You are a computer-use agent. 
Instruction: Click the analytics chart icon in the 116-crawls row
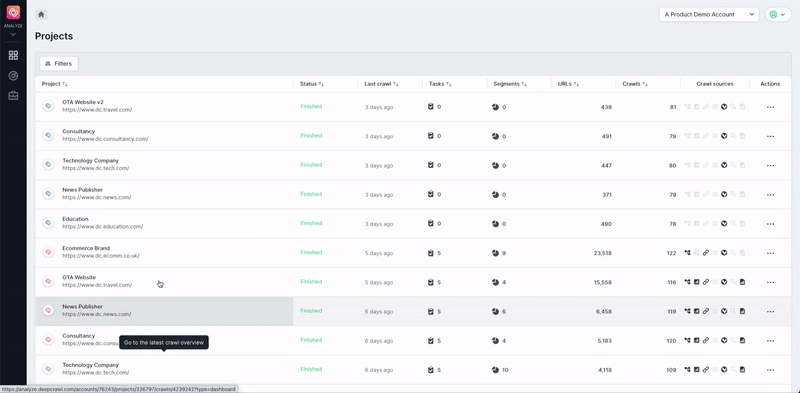pyautogui.click(x=696, y=282)
